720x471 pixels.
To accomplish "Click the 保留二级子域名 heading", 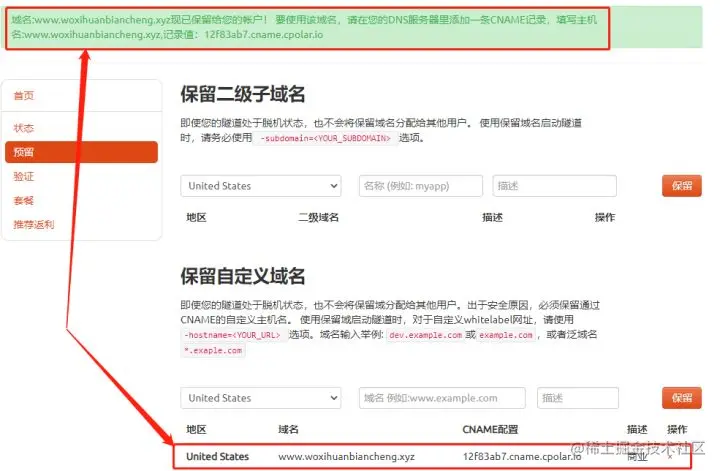I will [x=242, y=94].
